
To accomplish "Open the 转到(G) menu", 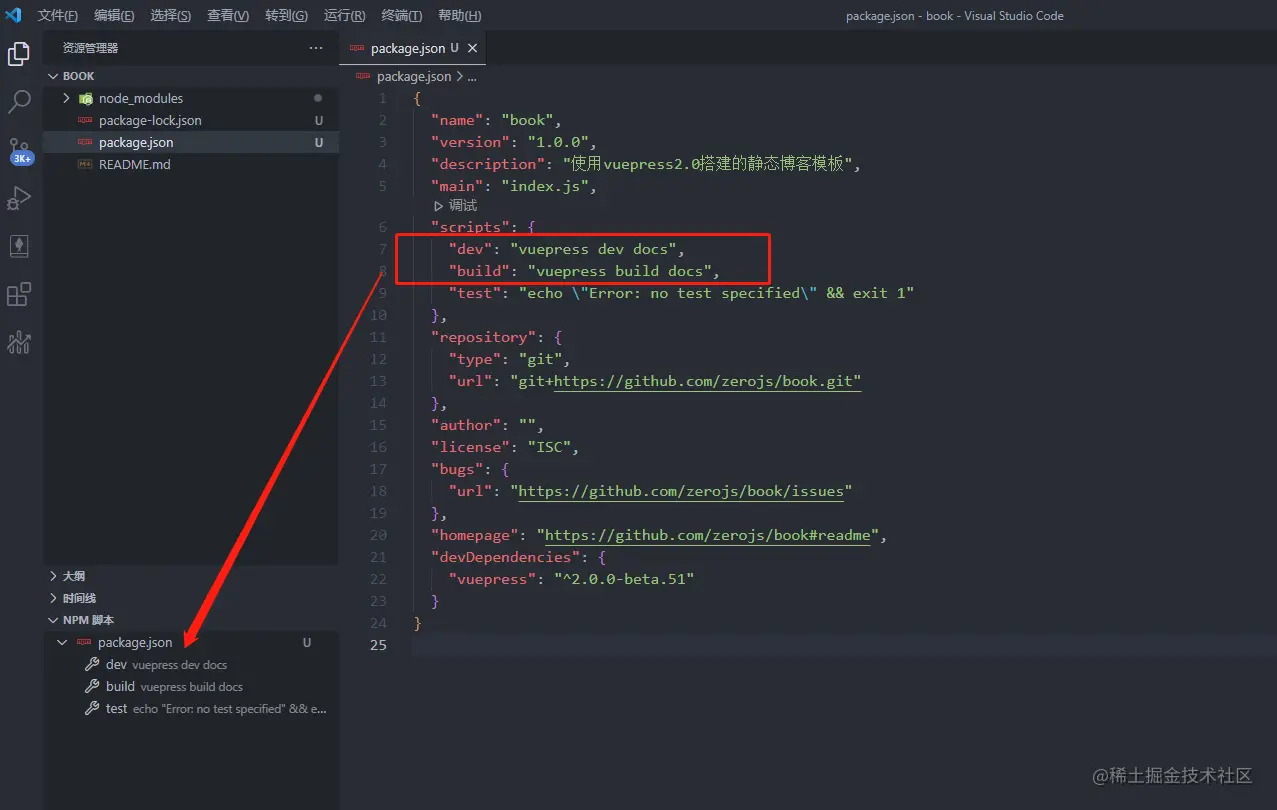I will point(286,16).
